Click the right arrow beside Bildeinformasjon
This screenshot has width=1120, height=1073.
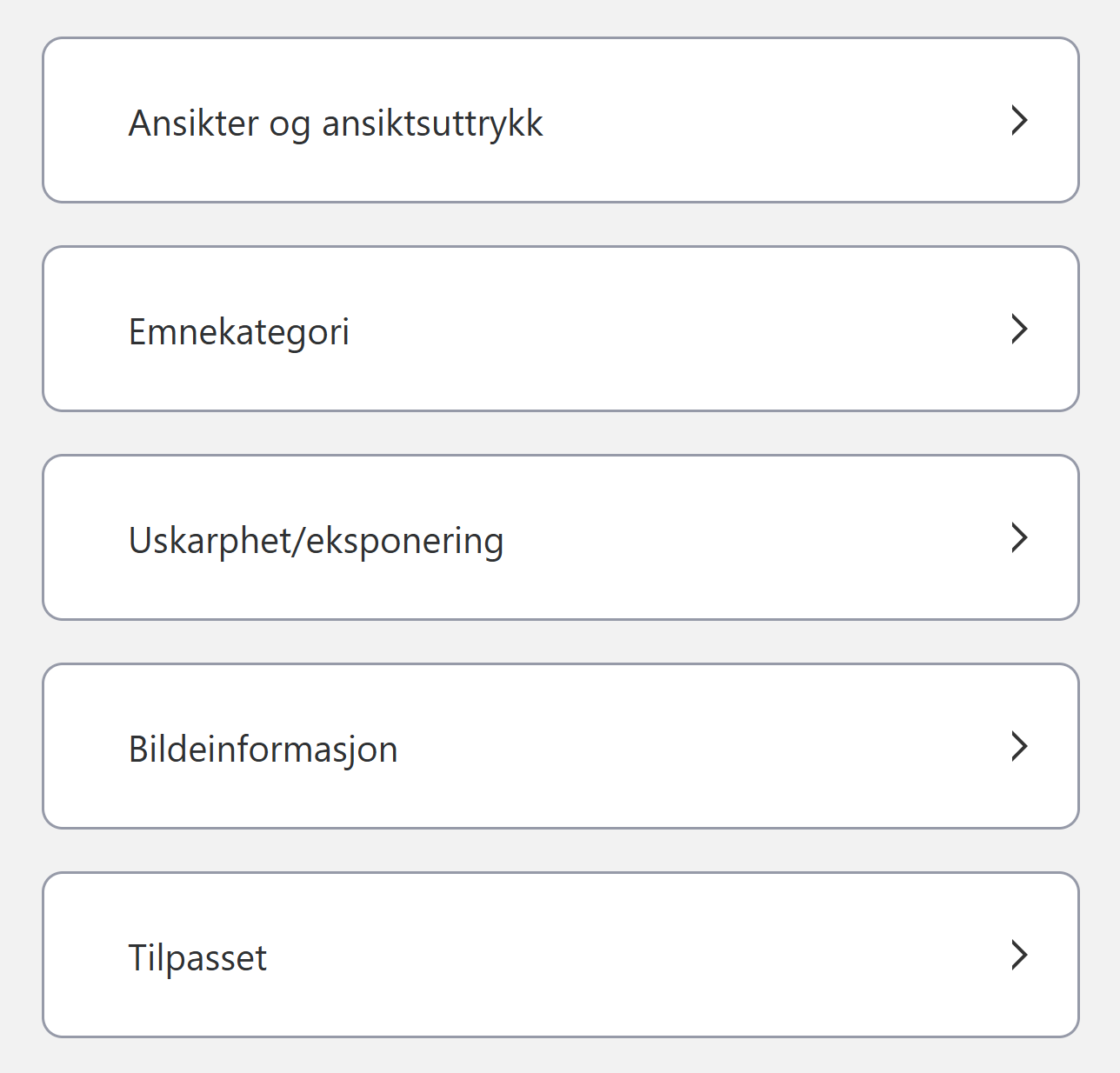(1020, 747)
